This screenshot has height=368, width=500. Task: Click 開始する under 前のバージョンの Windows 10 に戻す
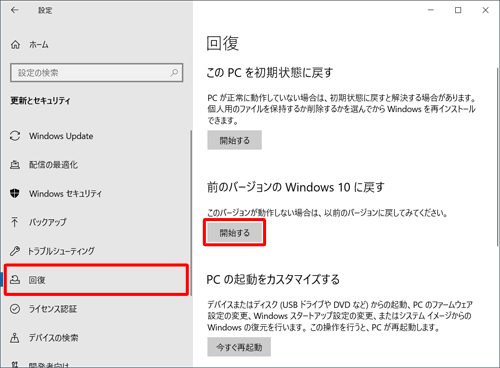click(234, 233)
